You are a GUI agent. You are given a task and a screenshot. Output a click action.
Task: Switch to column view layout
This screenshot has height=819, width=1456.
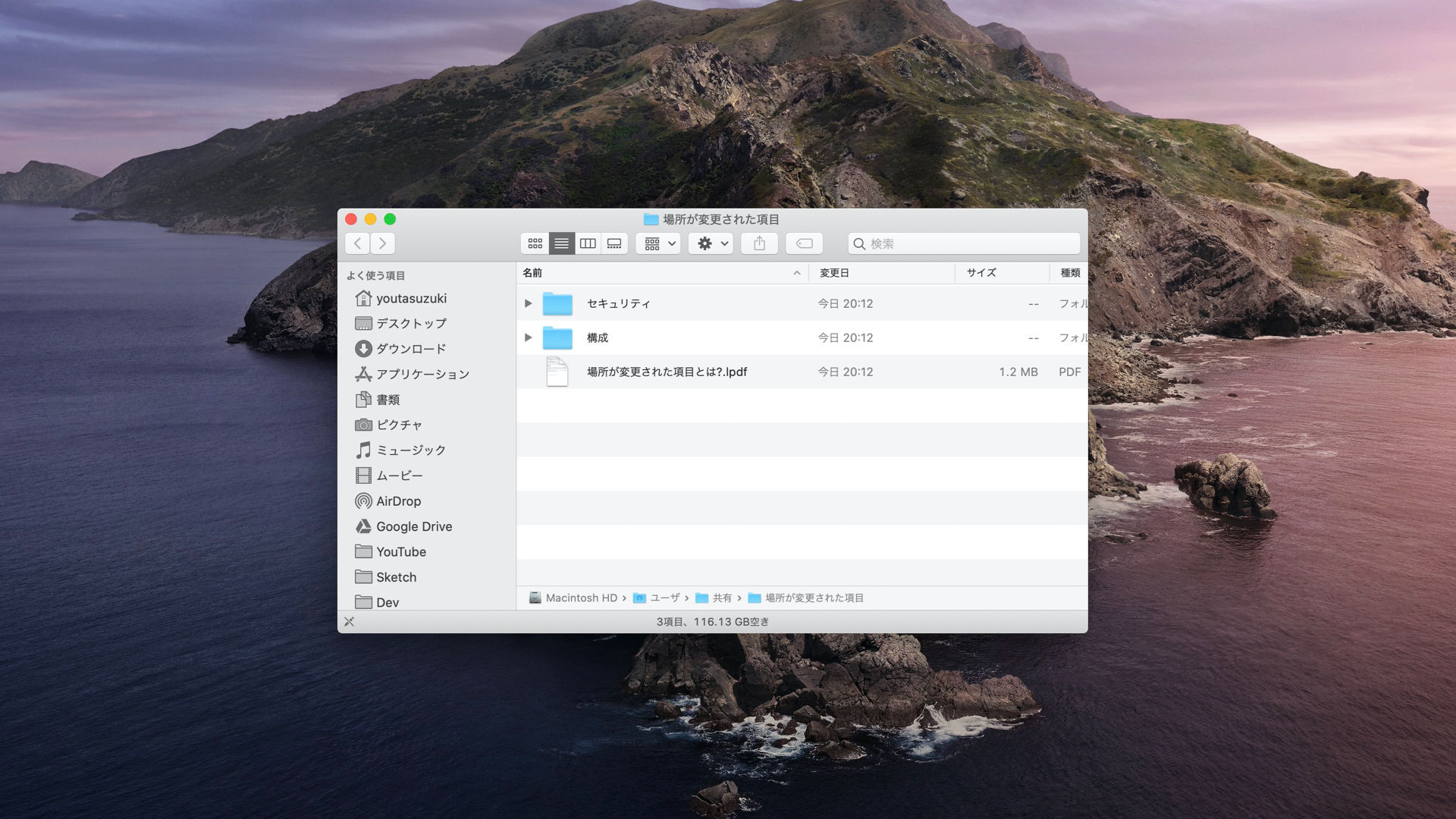click(587, 243)
